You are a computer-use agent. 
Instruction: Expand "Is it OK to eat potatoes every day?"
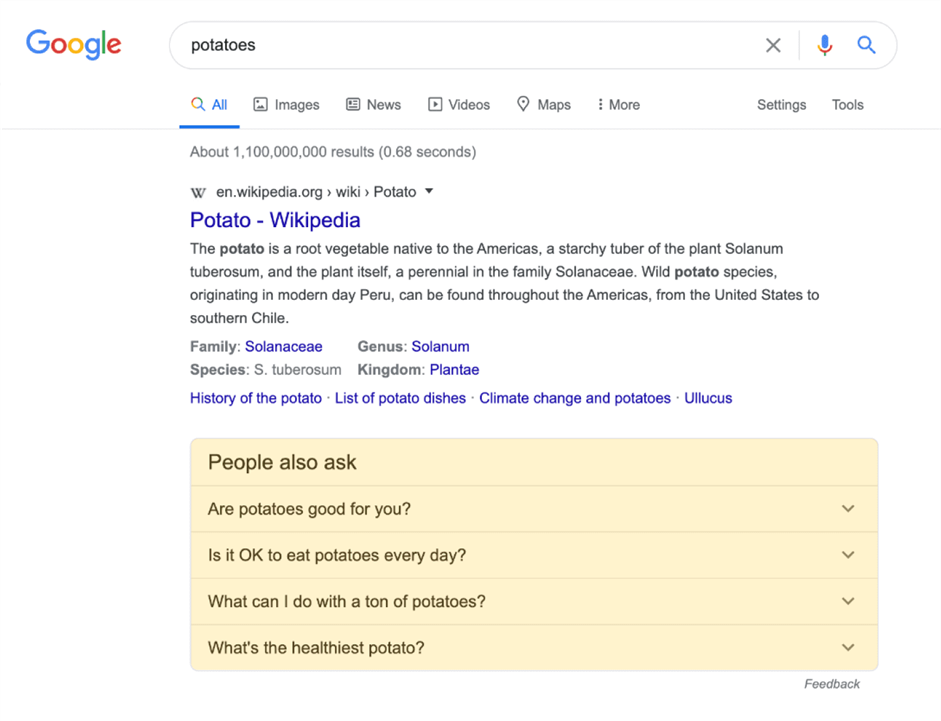(533, 555)
